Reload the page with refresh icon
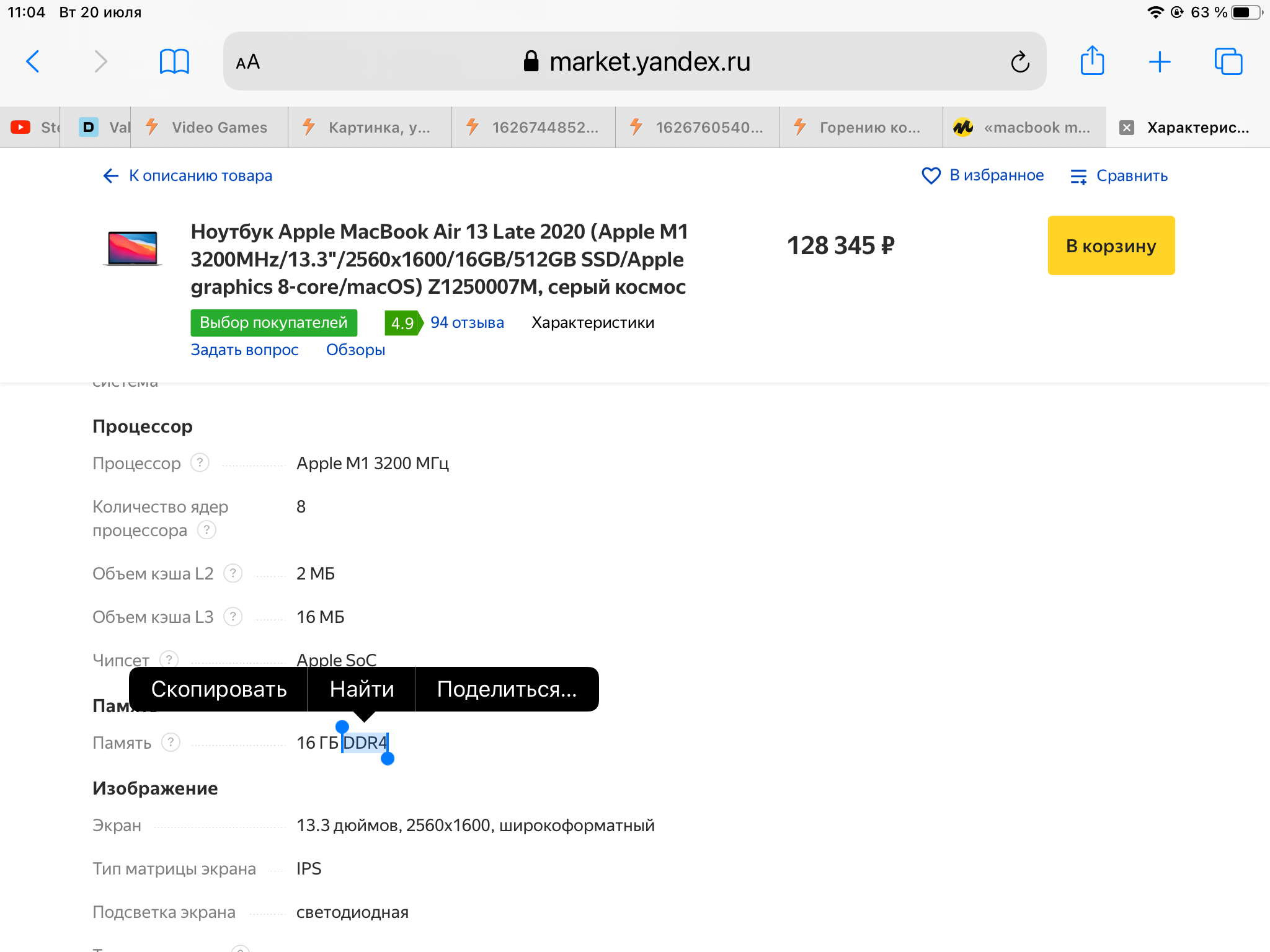1270x952 pixels. pyautogui.click(x=1020, y=62)
